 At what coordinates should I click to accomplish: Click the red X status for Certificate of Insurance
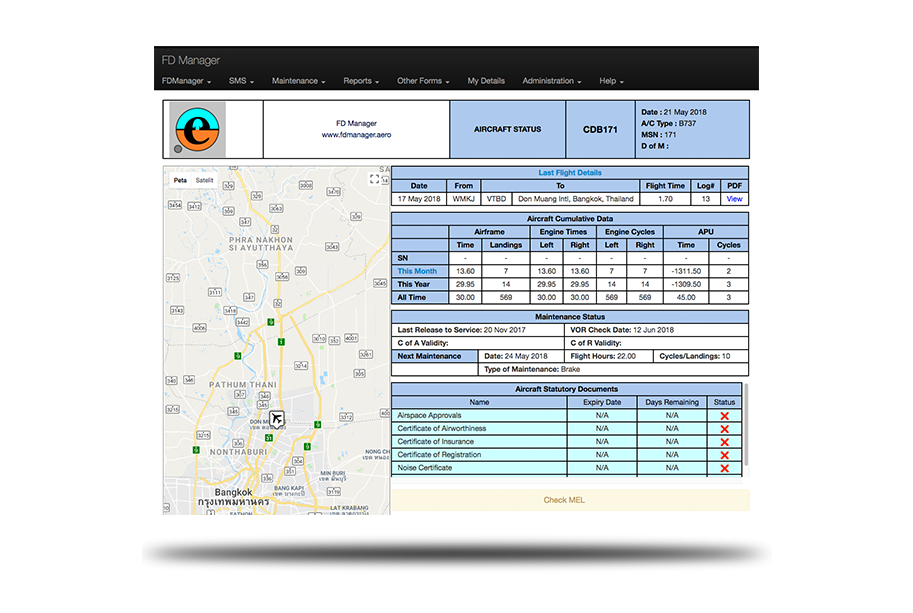(x=724, y=442)
